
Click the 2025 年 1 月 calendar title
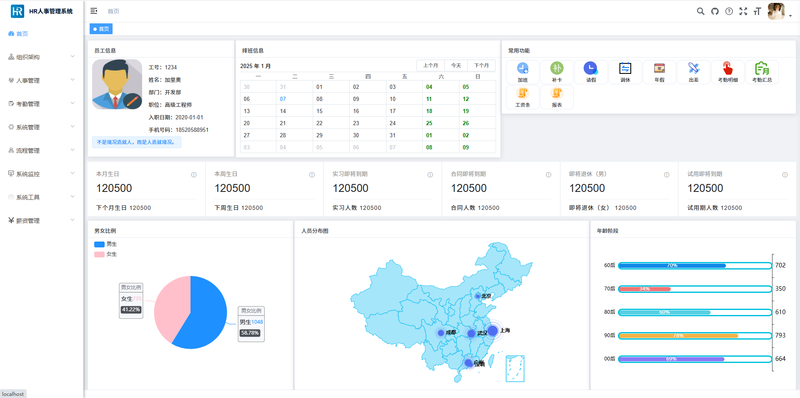click(256, 66)
